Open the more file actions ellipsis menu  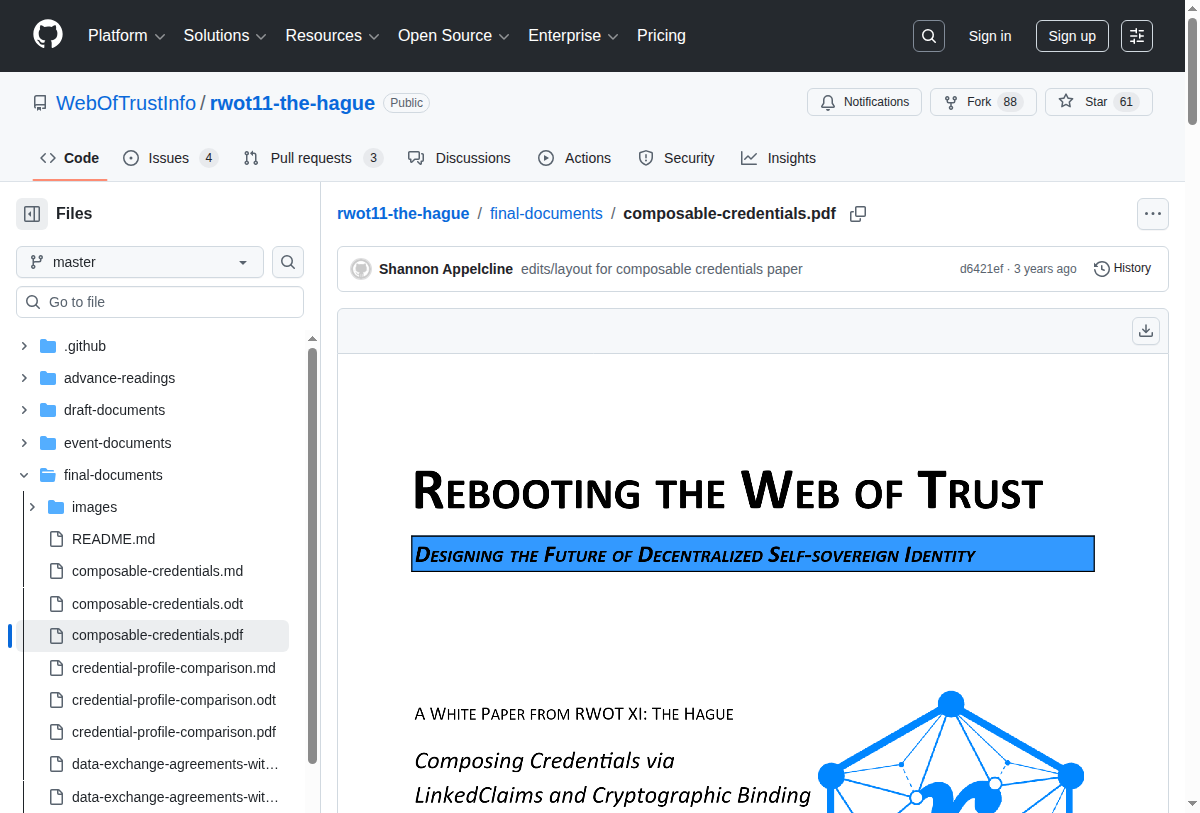click(1152, 214)
